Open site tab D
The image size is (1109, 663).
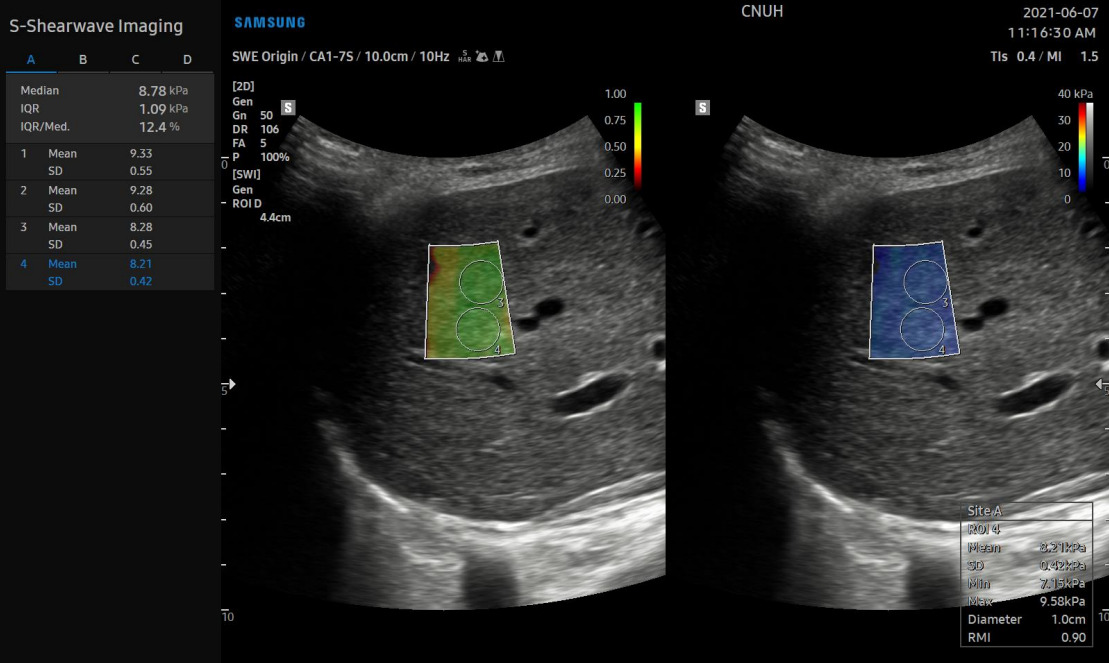187,60
